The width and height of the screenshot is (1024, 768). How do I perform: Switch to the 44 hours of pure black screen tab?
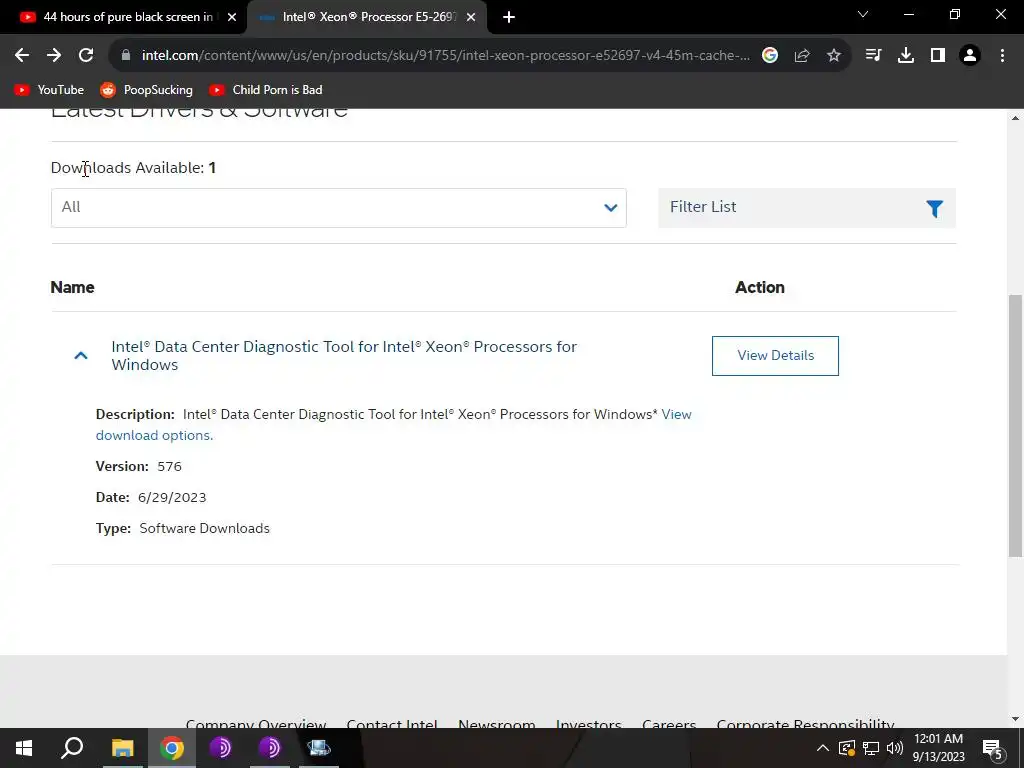click(129, 18)
